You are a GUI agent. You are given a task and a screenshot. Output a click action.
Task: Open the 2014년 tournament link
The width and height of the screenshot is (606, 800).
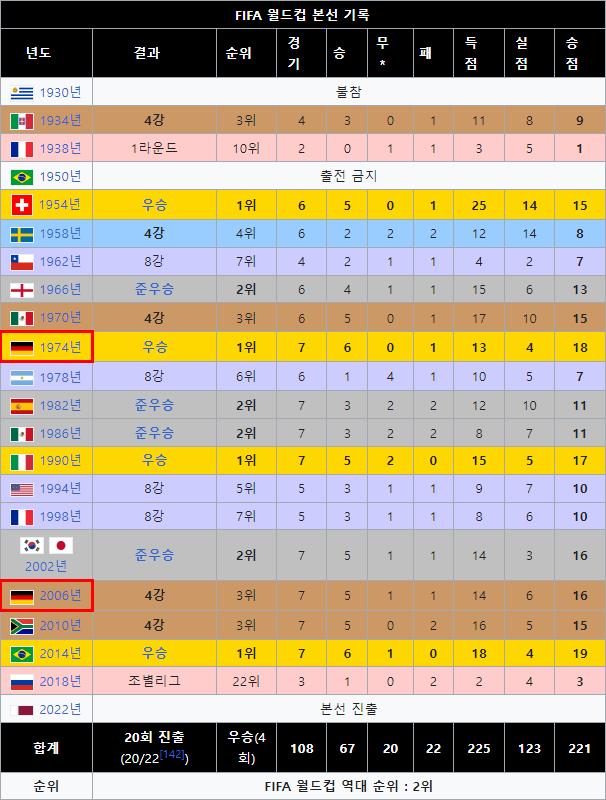point(61,653)
